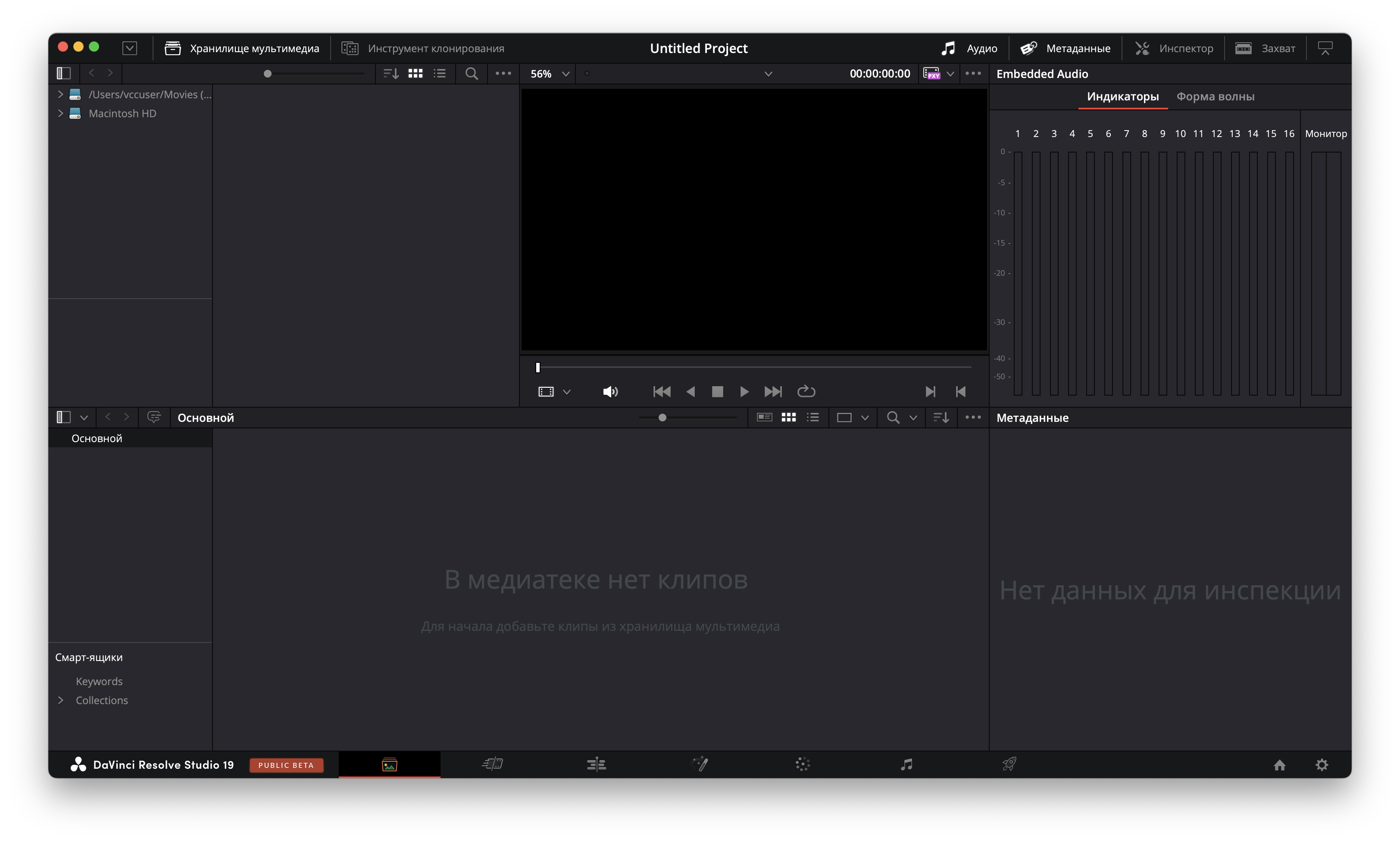Switch to Форма волны tab

1215,97
